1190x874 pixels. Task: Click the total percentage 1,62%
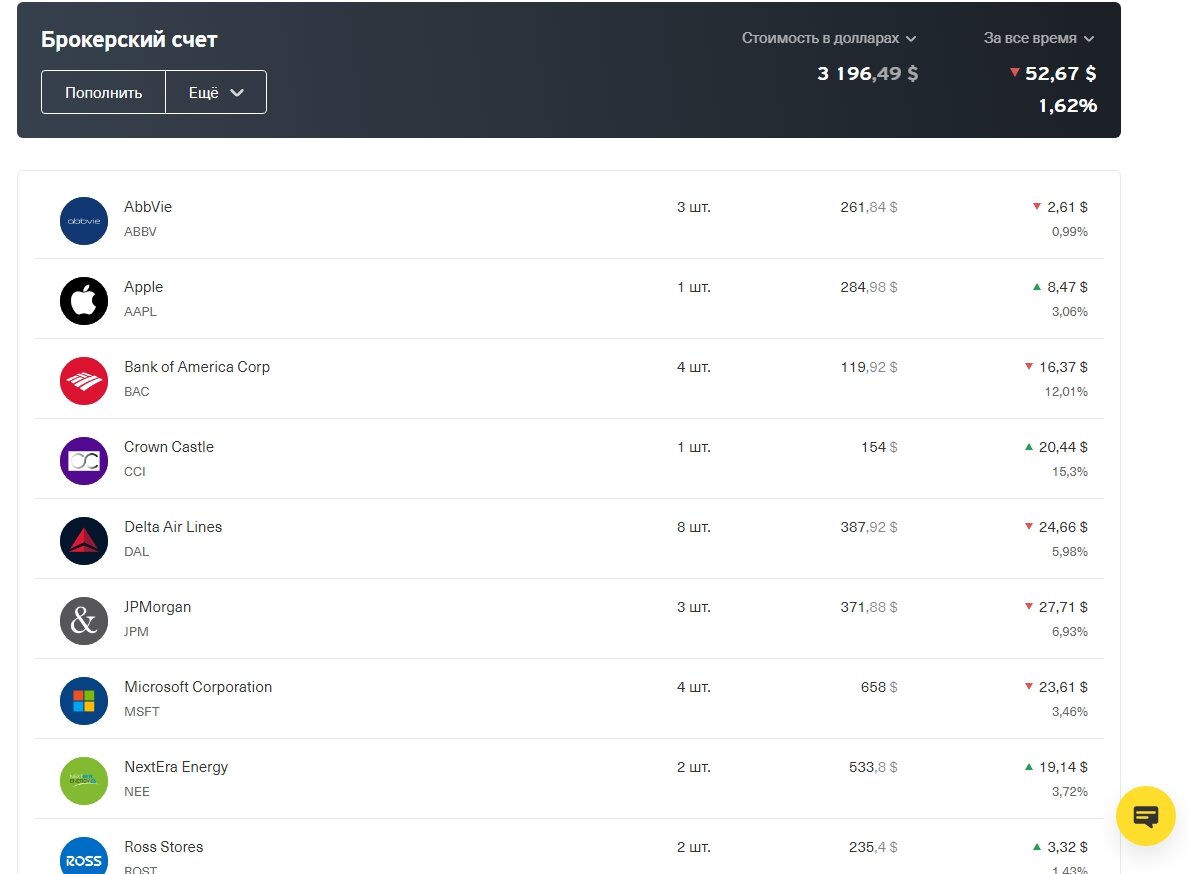tap(1068, 105)
